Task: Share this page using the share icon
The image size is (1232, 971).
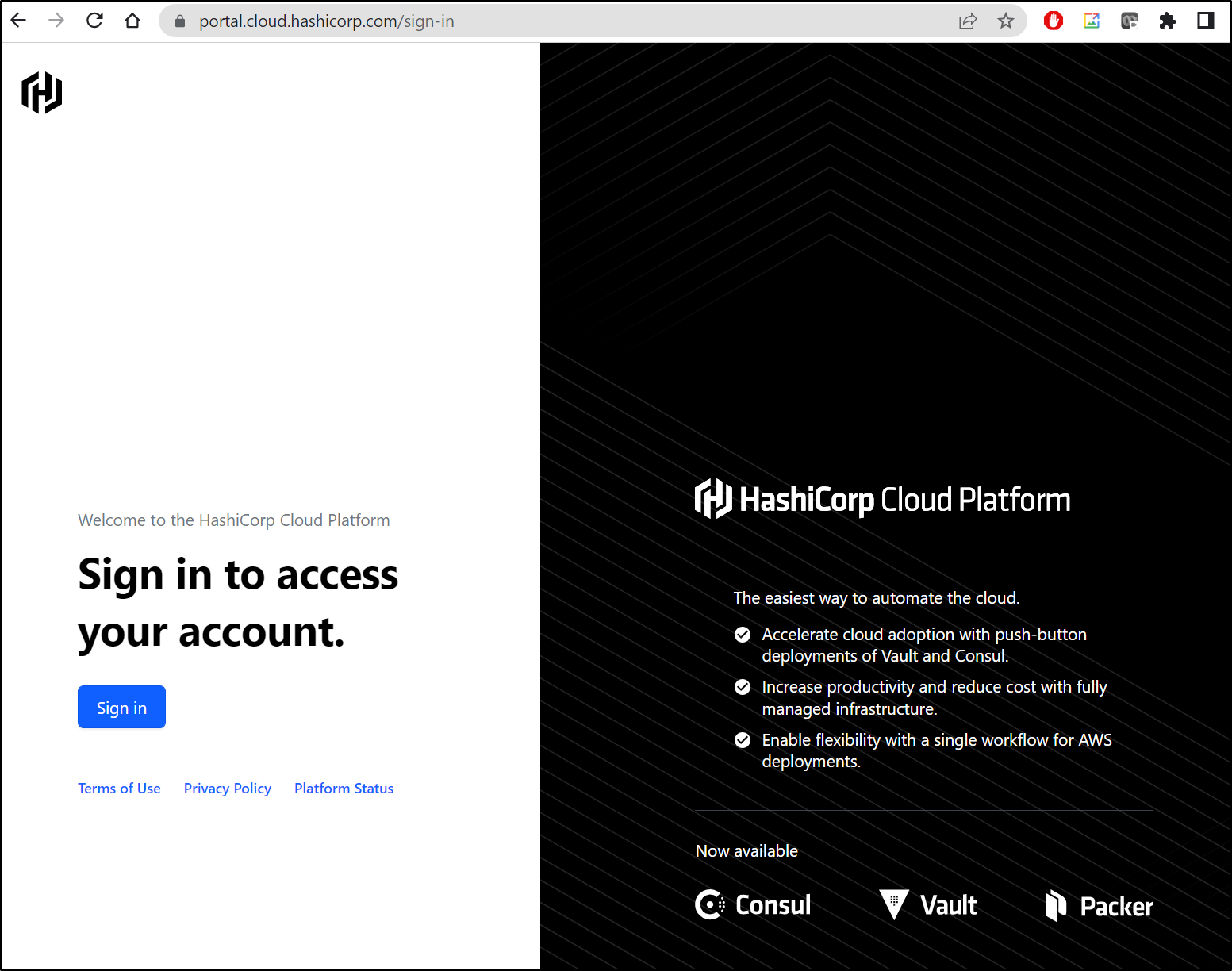Action: pyautogui.click(x=968, y=21)
